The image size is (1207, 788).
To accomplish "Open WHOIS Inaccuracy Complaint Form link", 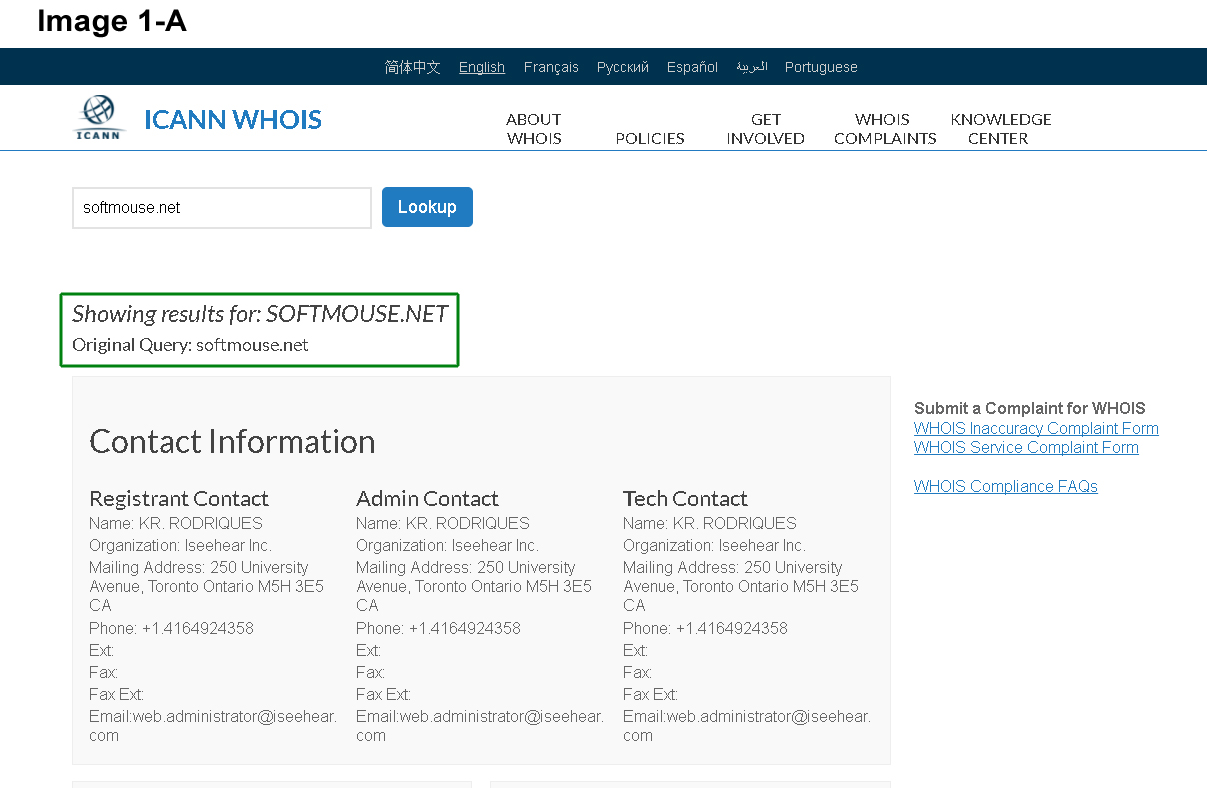I will pos(1036,428).
